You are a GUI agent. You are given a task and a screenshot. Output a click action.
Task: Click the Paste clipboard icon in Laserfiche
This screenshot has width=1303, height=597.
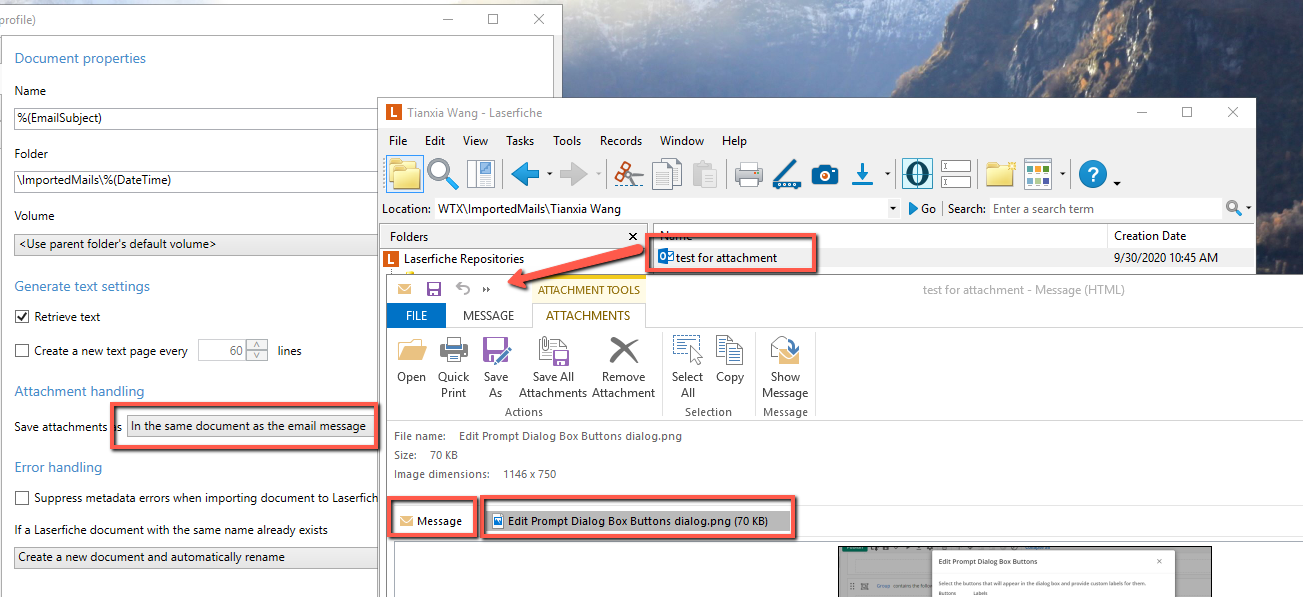click(x=703, y=173)
